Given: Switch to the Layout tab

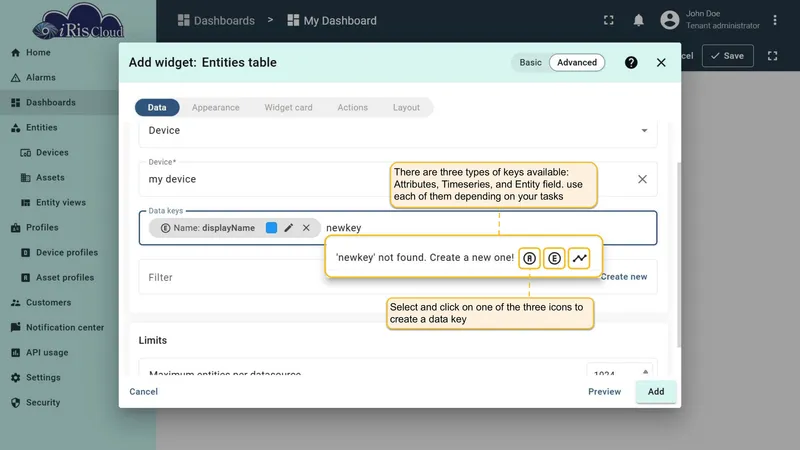Looking at the screenshot, I should click(407, 108).
